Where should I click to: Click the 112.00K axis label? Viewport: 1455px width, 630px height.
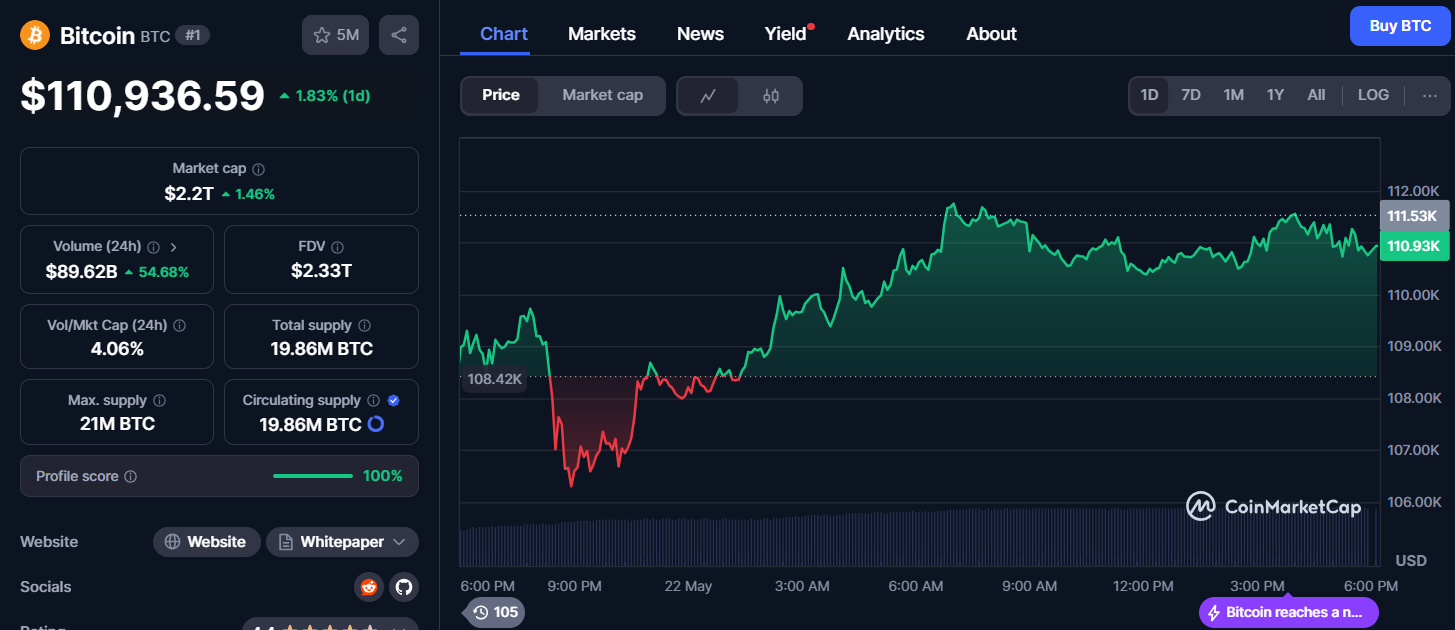pyautogui.click(x=1413, y=191)
